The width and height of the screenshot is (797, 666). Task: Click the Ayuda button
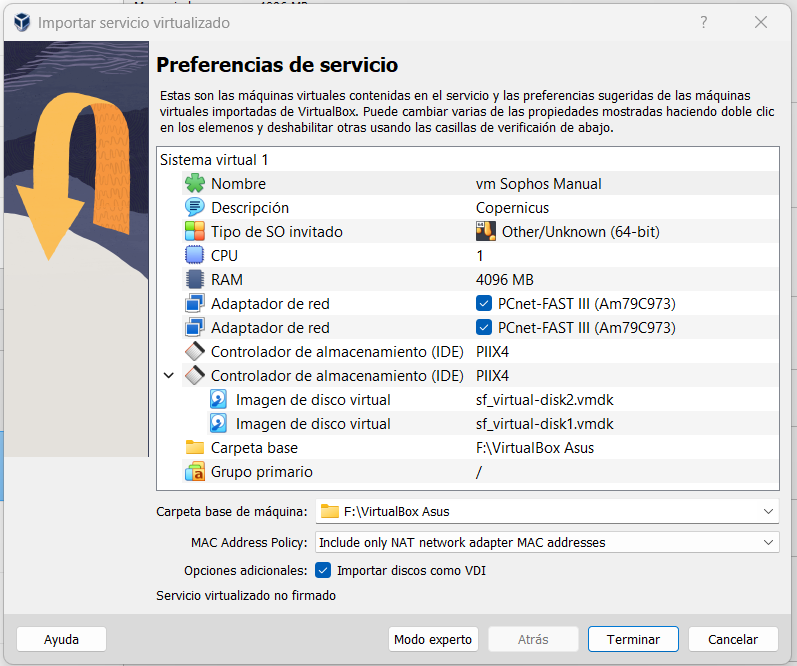point(61,640)
